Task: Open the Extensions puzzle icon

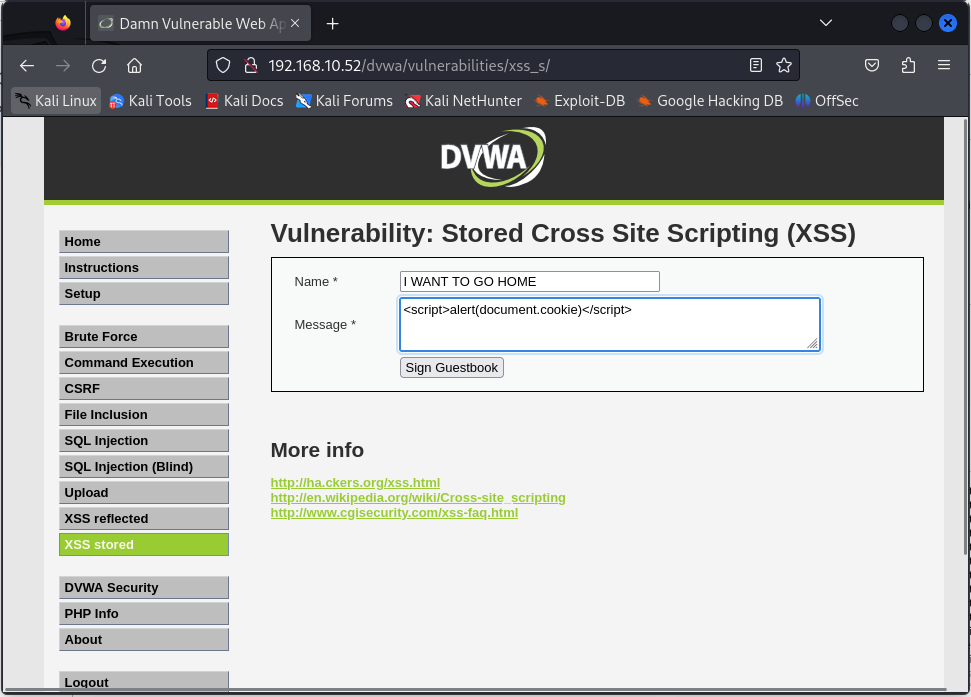Action: point(908,65)
